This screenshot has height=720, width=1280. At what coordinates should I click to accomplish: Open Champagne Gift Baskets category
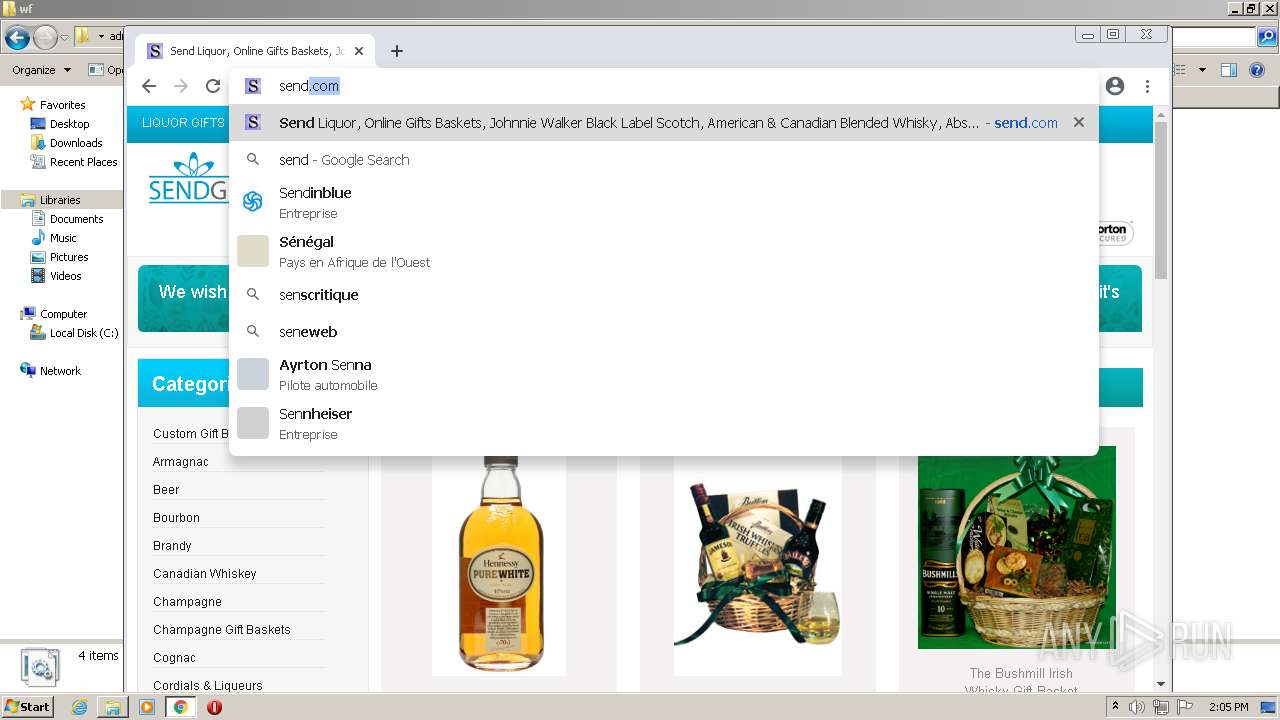(222, 630)
